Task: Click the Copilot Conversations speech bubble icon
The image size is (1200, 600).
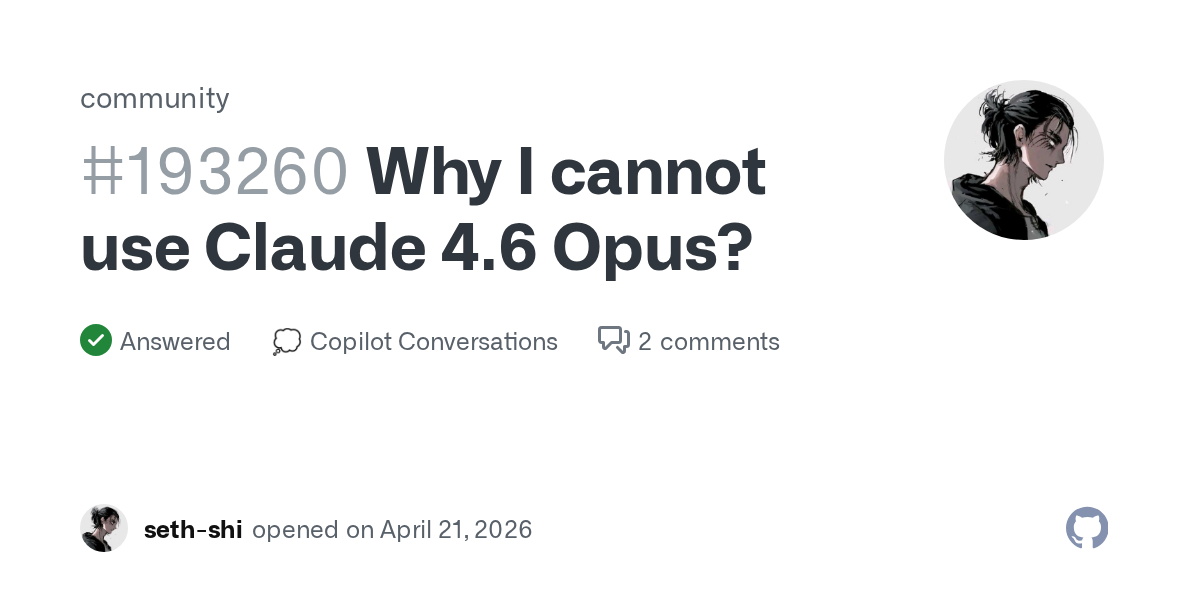Action: 287,342
